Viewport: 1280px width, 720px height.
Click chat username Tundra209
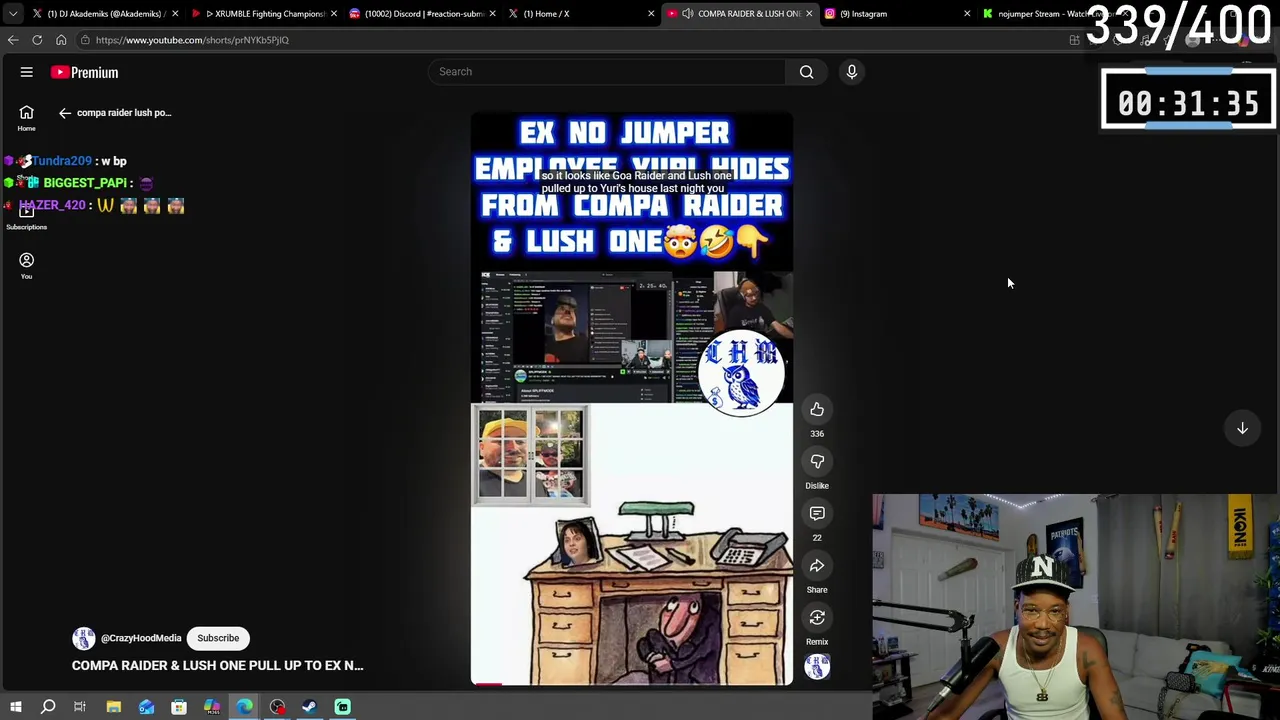62,161
